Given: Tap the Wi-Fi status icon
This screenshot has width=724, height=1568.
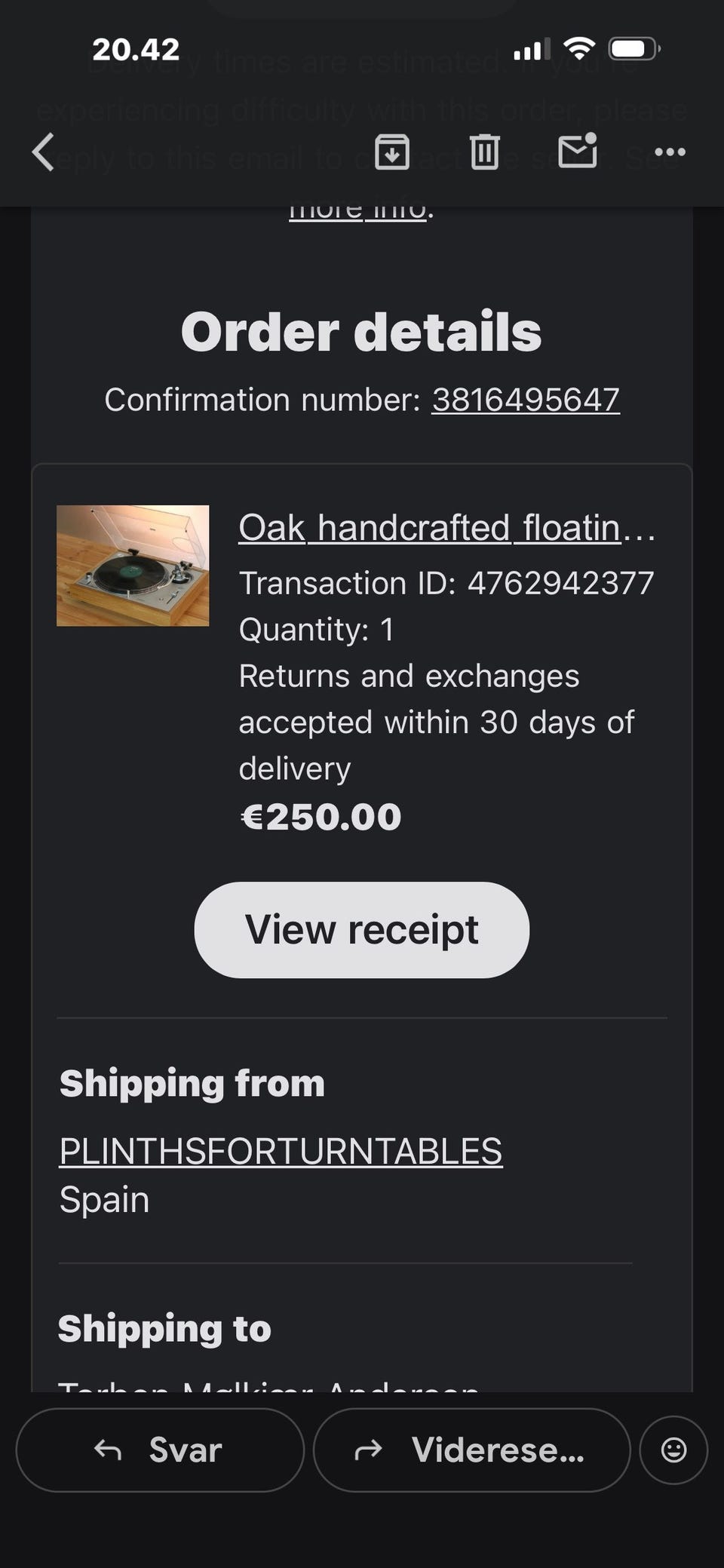Looking at the screenshot, I should point(578,50).
